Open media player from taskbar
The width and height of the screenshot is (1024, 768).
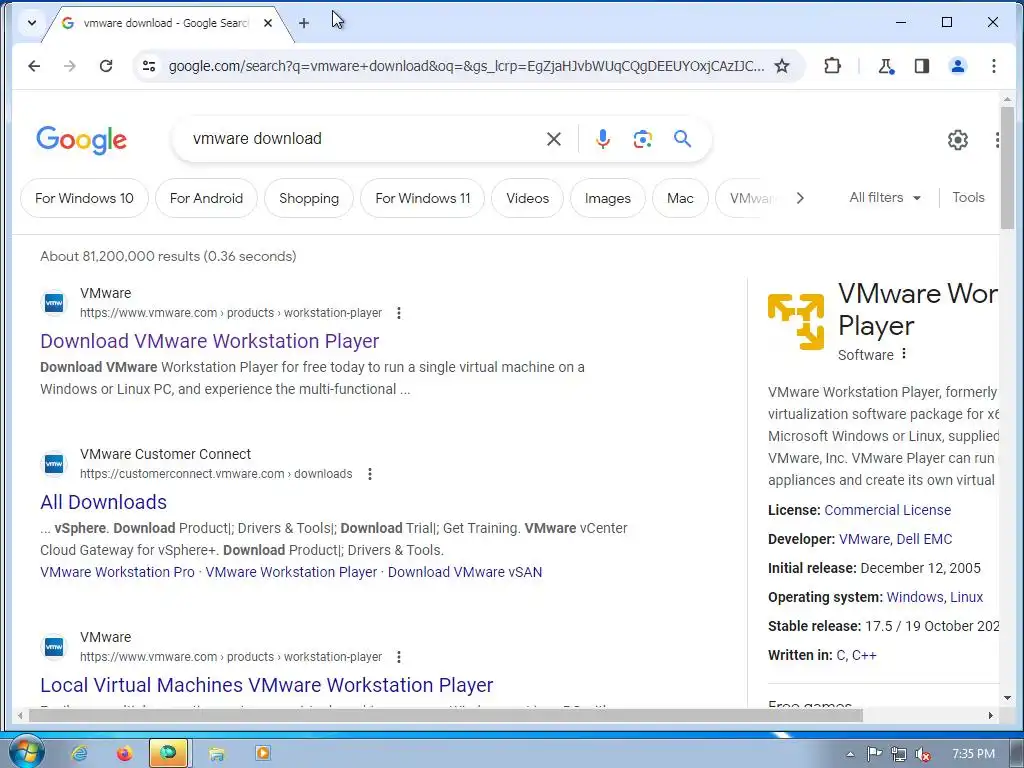[263, 754]
